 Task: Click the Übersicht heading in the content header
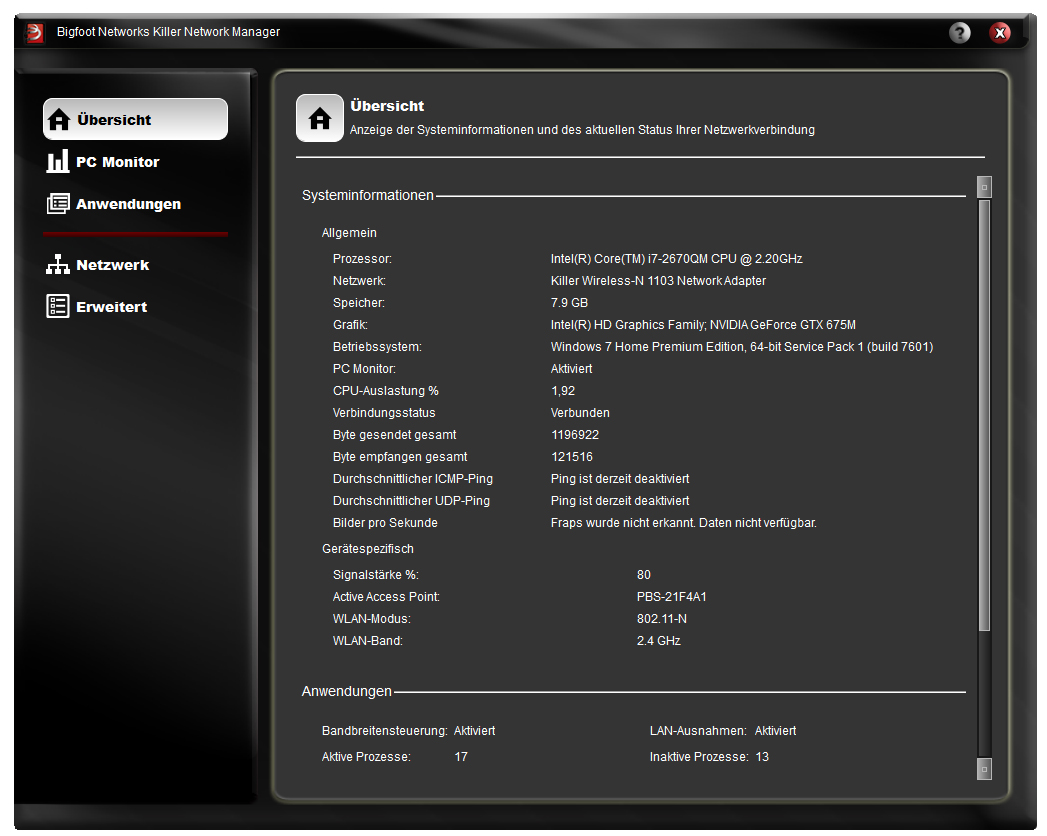pyautogui.click(x=387, y=106)
